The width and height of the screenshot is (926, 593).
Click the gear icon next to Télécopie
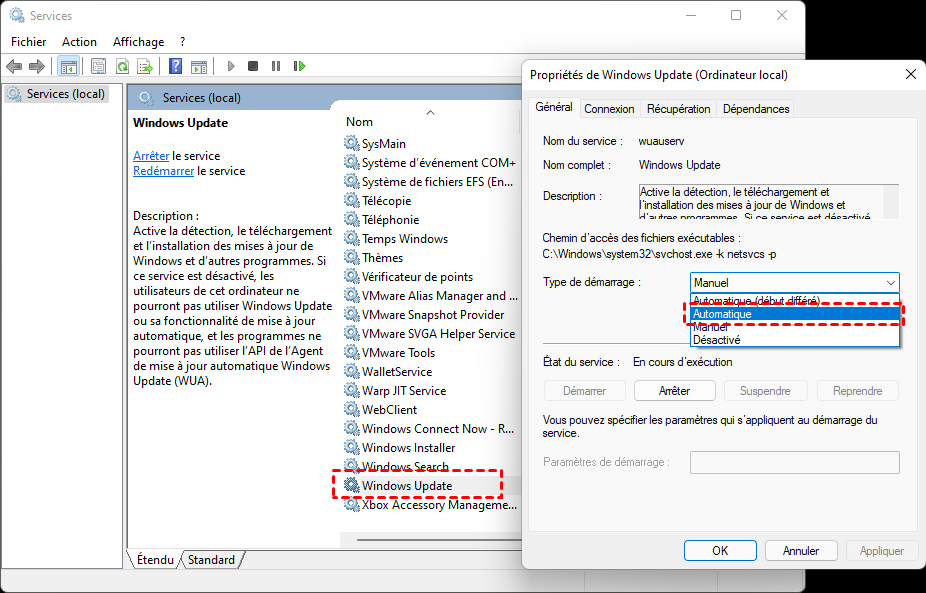click(351, 200)
